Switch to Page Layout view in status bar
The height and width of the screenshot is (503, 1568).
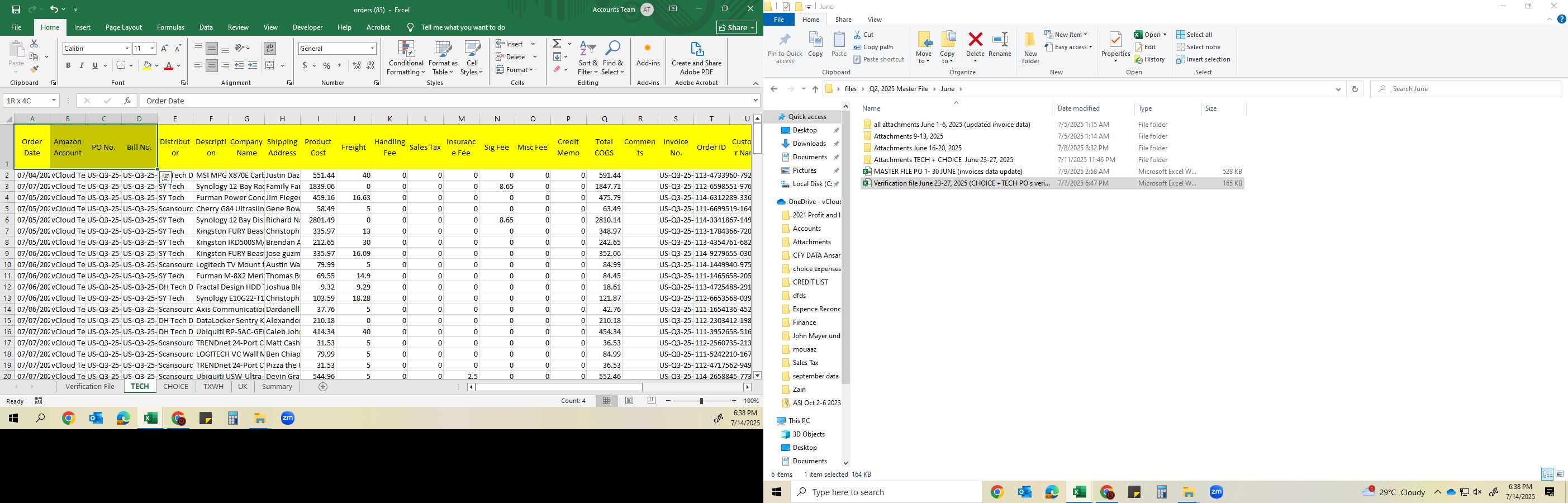pos(629,401)
